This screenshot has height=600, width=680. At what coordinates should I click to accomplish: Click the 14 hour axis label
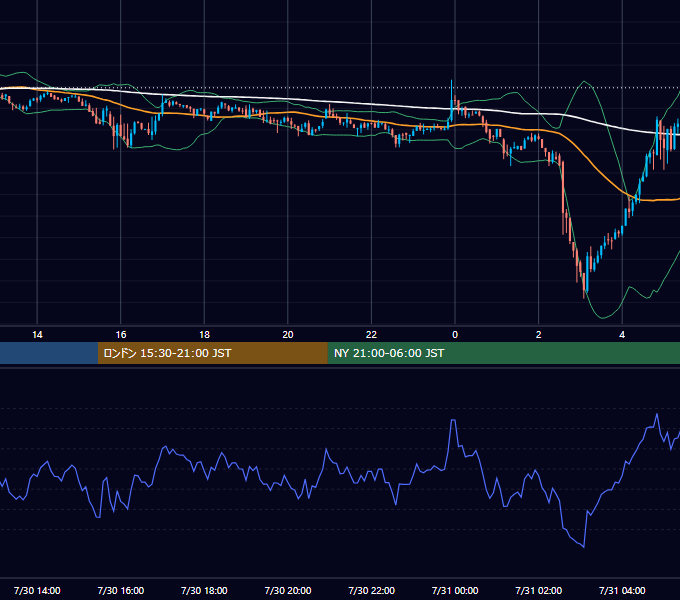coord(37,335)
